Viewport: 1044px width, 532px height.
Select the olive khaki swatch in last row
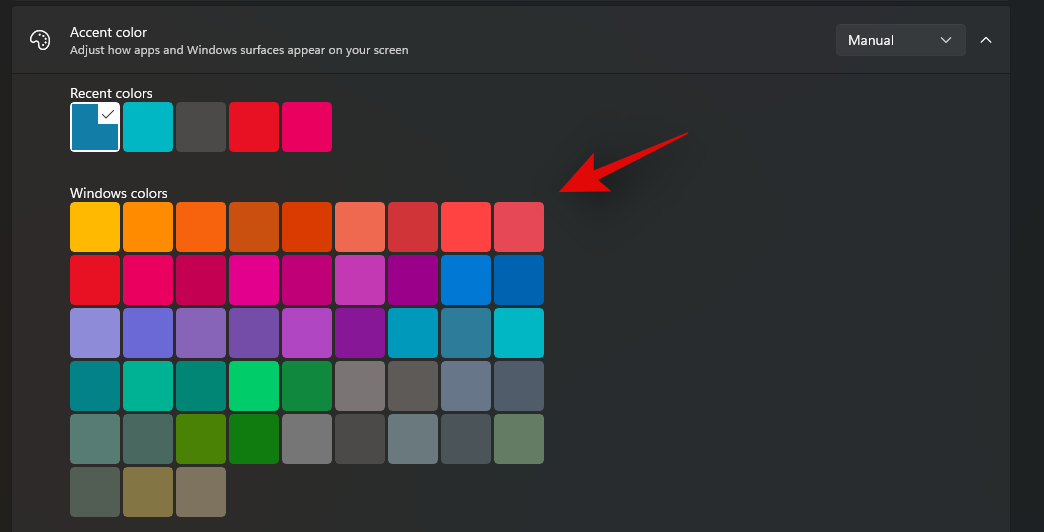[148, 492]
